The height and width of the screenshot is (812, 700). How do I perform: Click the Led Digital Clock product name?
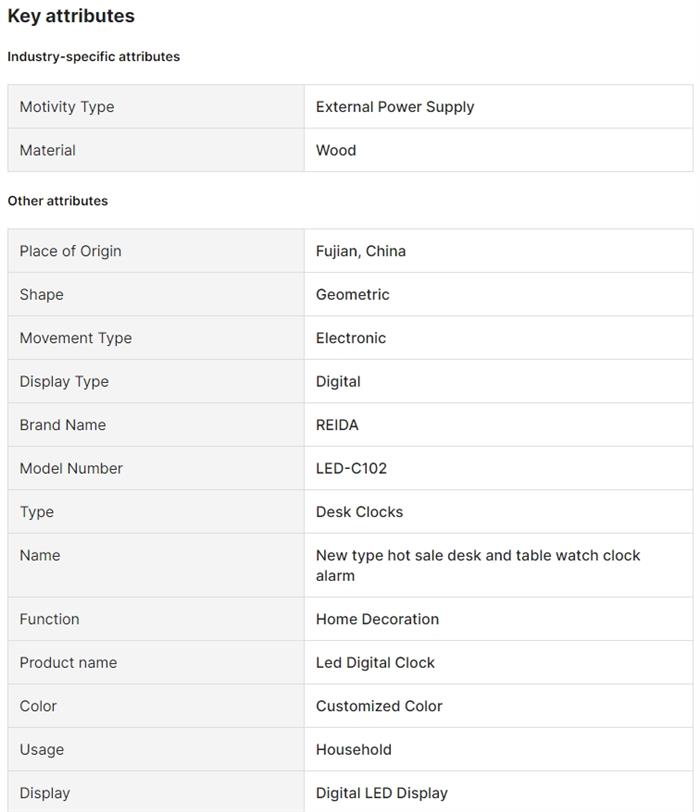[375, 663]
